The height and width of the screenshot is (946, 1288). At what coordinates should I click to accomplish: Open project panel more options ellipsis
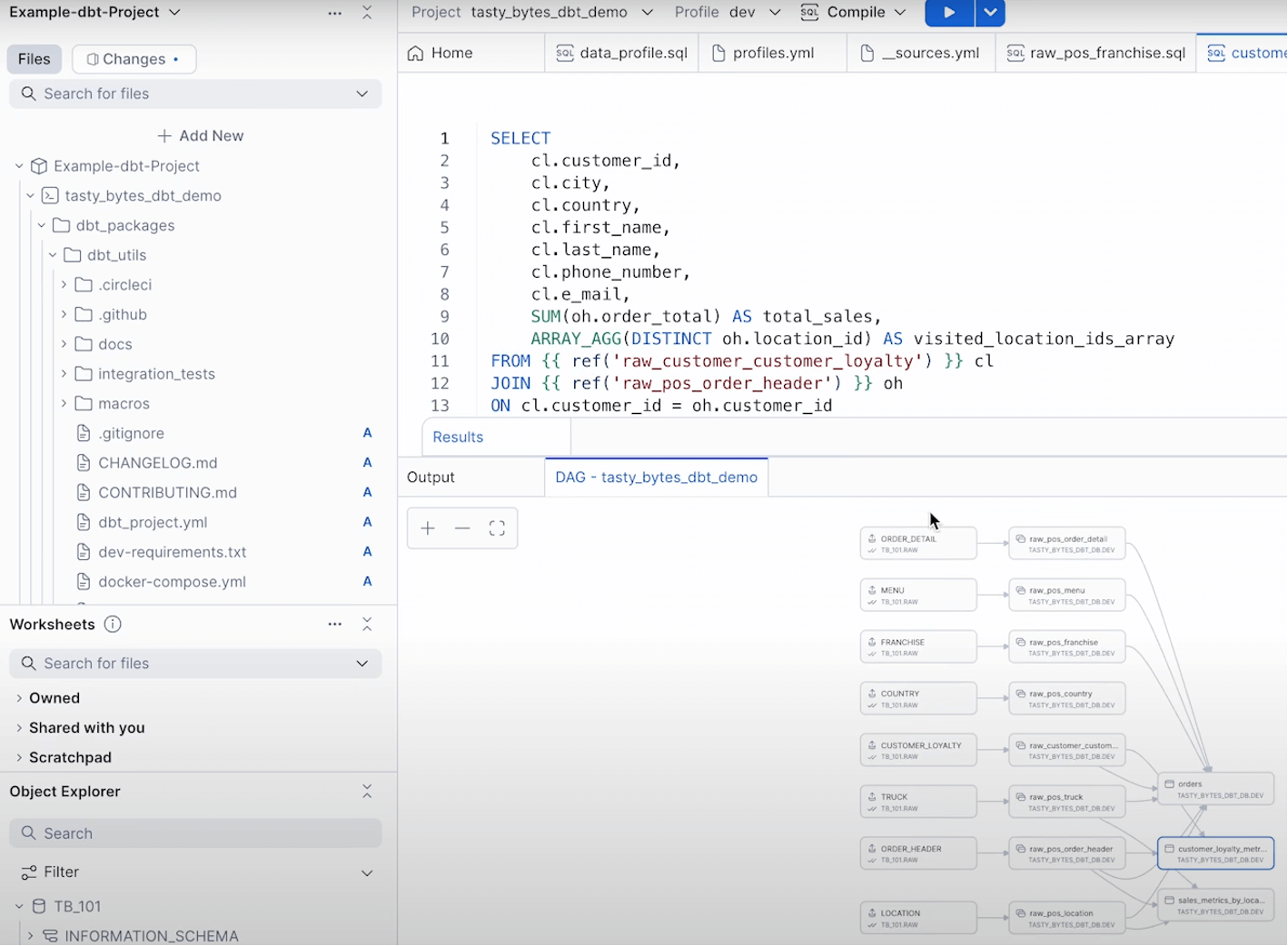click(x=335, y=13)
